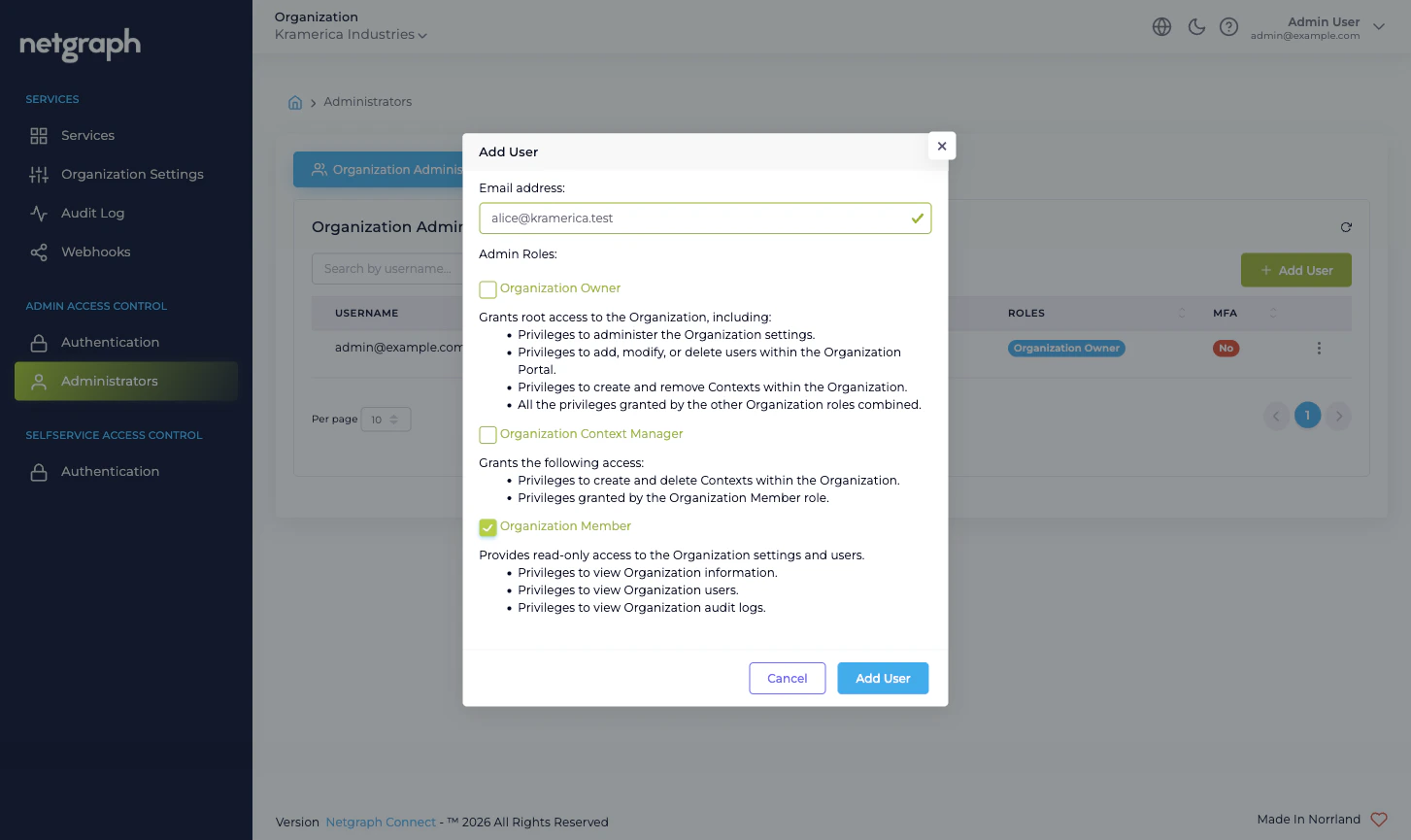Select Administrators in the sidebar
Viewport: 1411px width, 840px height.
tap(110, 381)
